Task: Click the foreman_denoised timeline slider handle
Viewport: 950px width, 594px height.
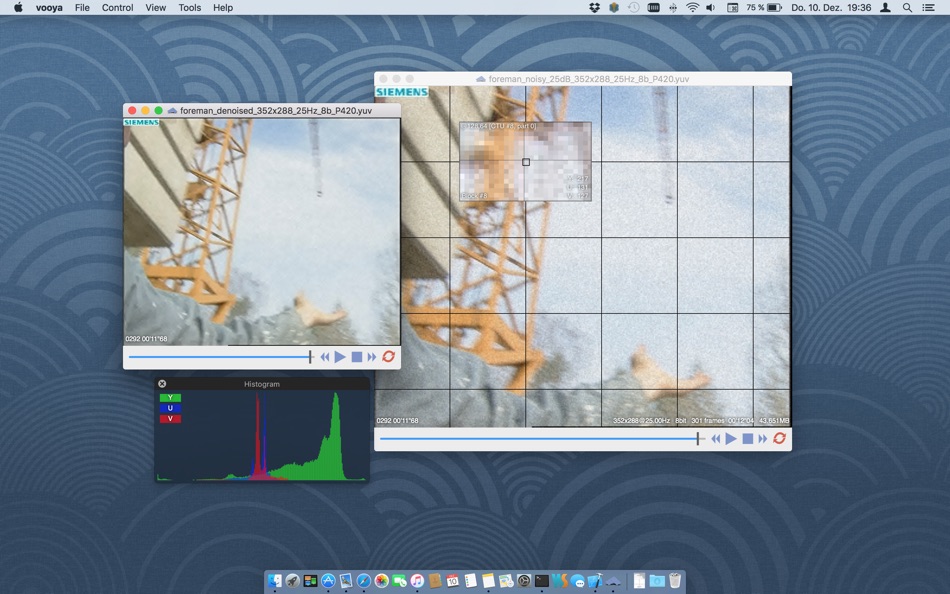Action: pyautogui.click(x=310, y=357)
